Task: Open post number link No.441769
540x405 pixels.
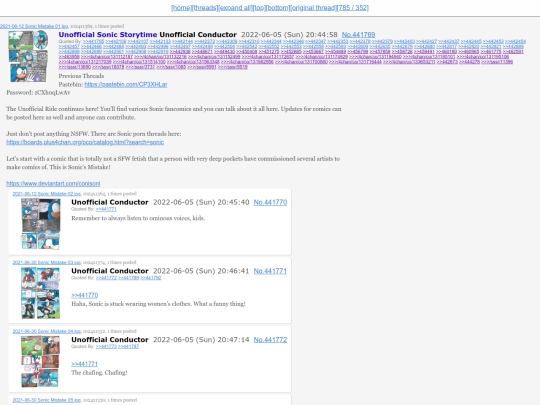Action: tap(358, 35)
